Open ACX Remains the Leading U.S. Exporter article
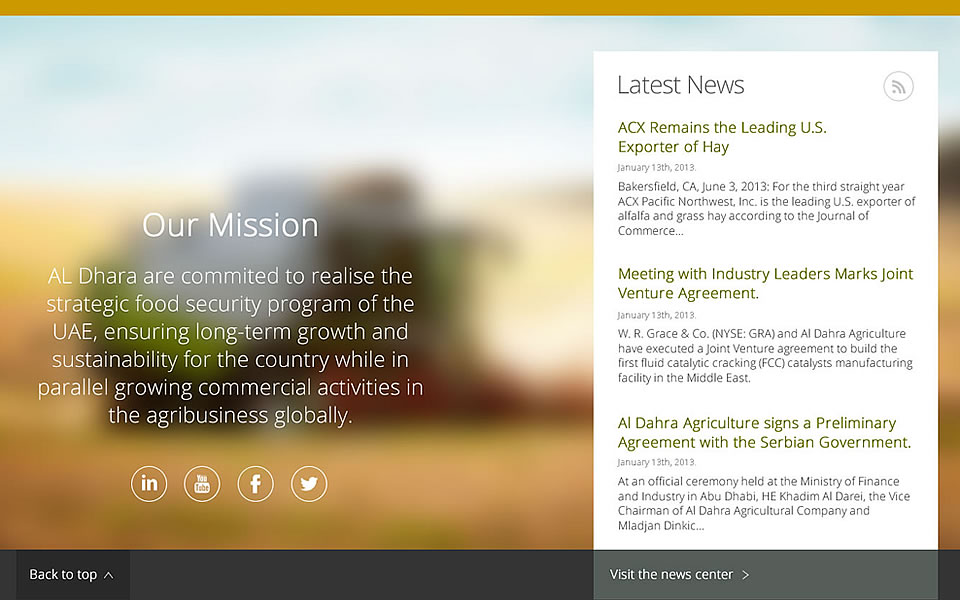Image resolution: width=960 pixels, height=600 pixels. [x=722, y=137]
